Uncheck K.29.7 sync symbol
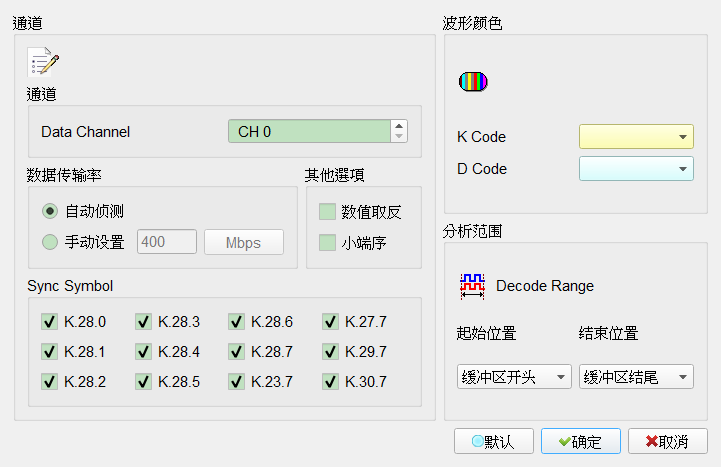Viewport: 721px width, 467px height. [x=331, y=352]
